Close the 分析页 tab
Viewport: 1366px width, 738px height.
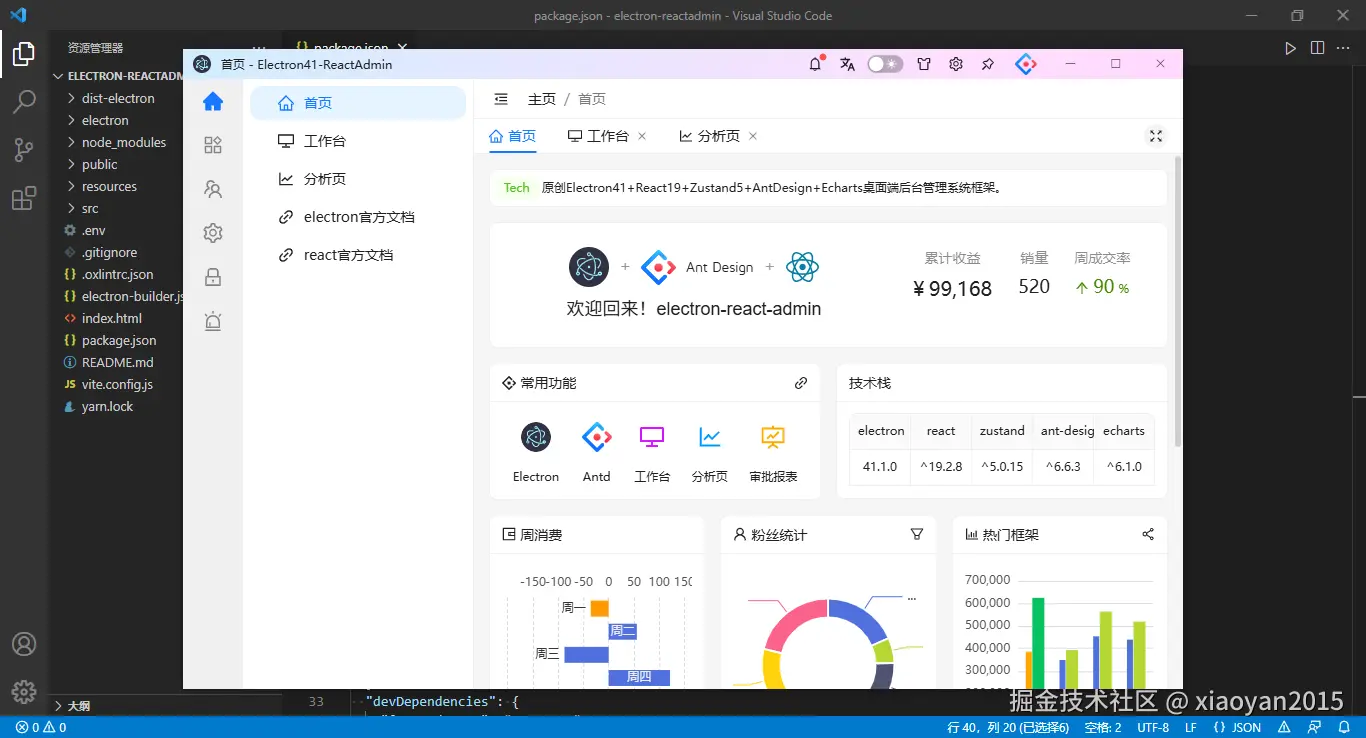753,136
